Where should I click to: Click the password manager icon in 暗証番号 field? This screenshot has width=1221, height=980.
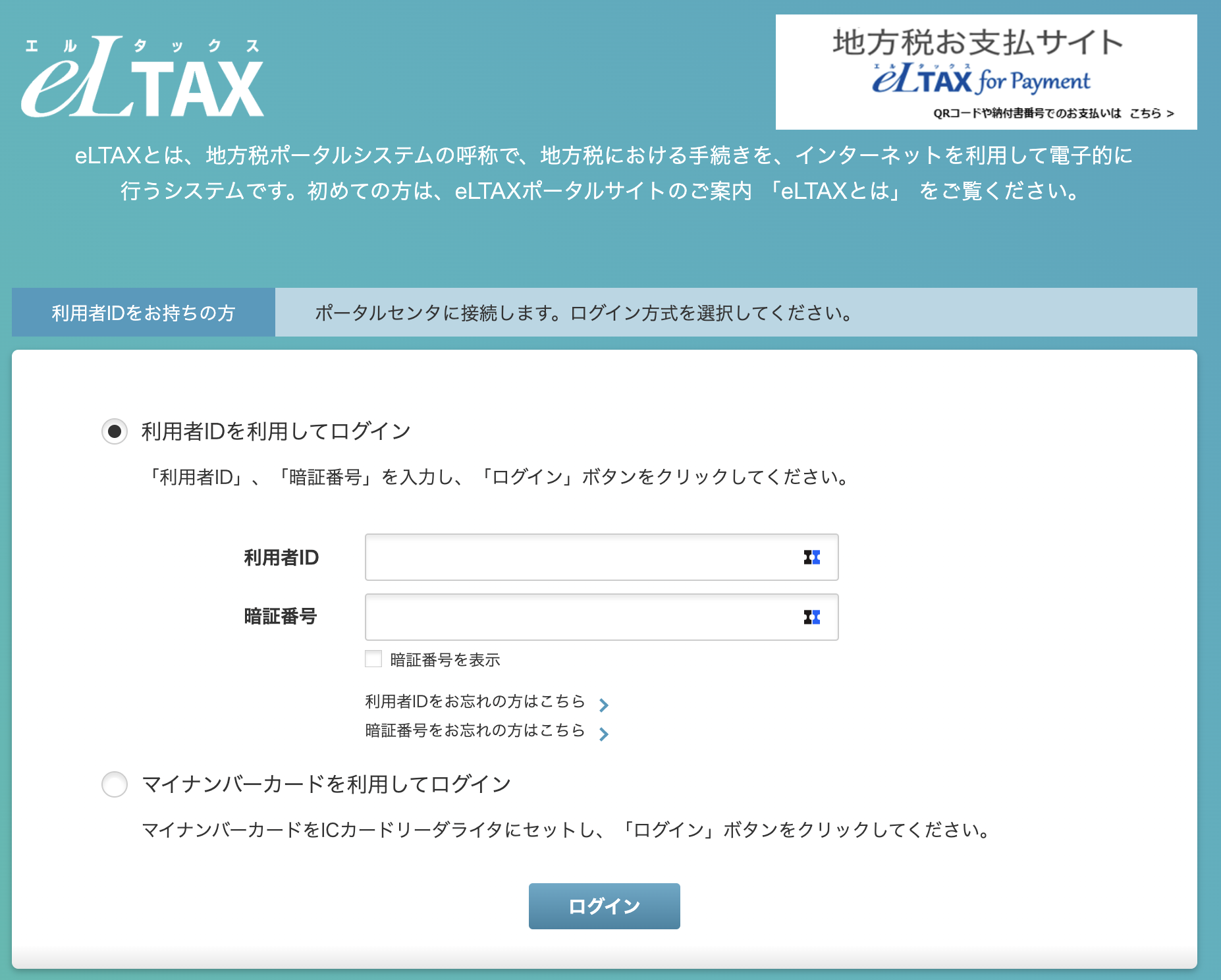(811, 617)
